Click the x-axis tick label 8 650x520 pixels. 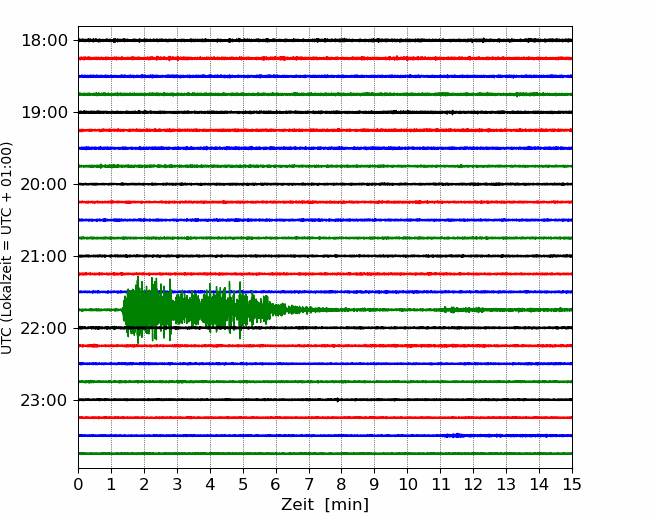pyautogui.click(x=342, y=484)
